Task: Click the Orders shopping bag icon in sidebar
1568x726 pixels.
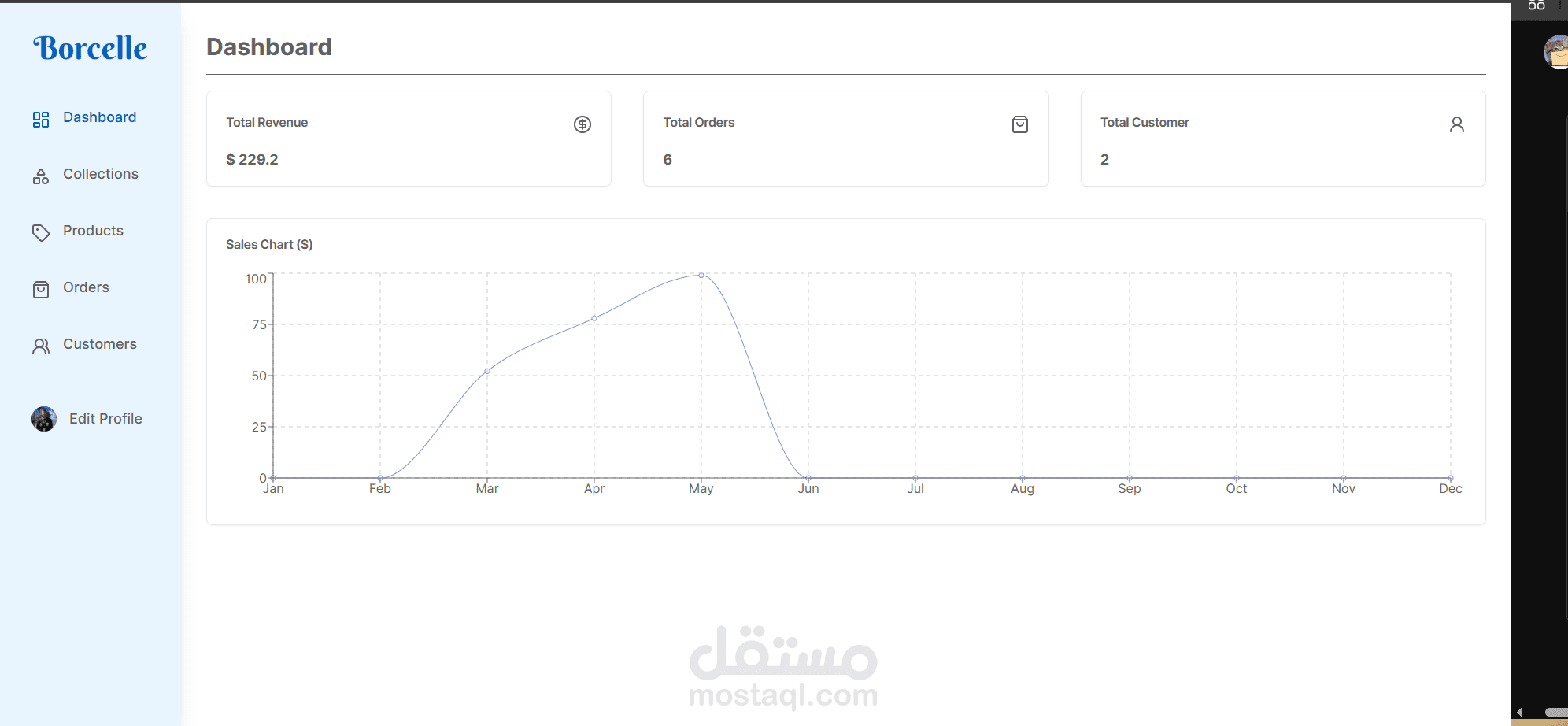Action: pos(41,289)
